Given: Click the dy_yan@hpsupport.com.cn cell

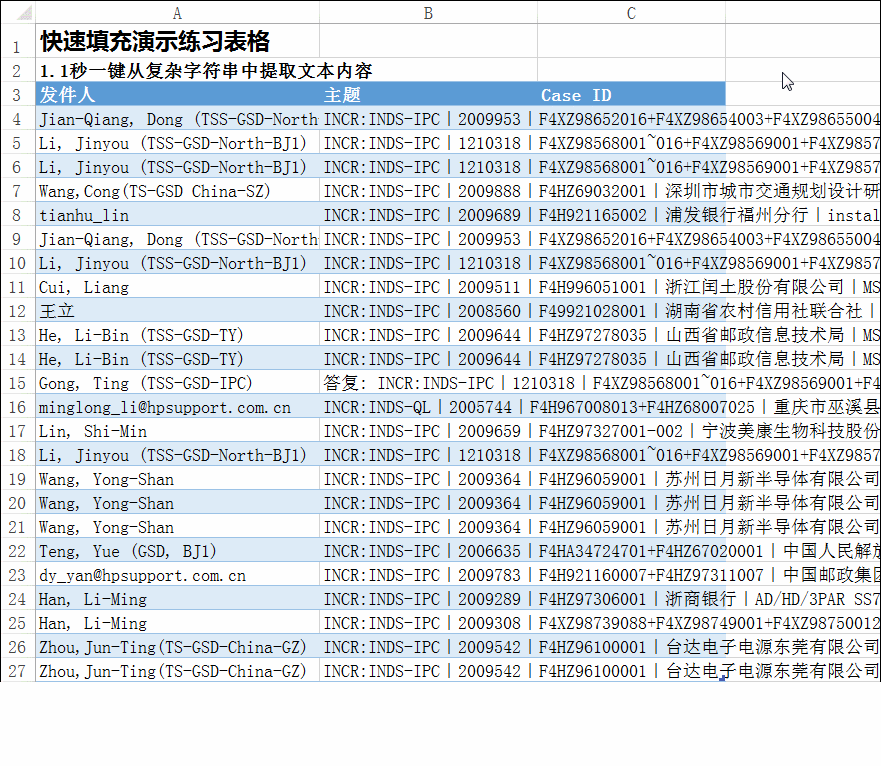Looking at the screenshot, I should 177,575.
